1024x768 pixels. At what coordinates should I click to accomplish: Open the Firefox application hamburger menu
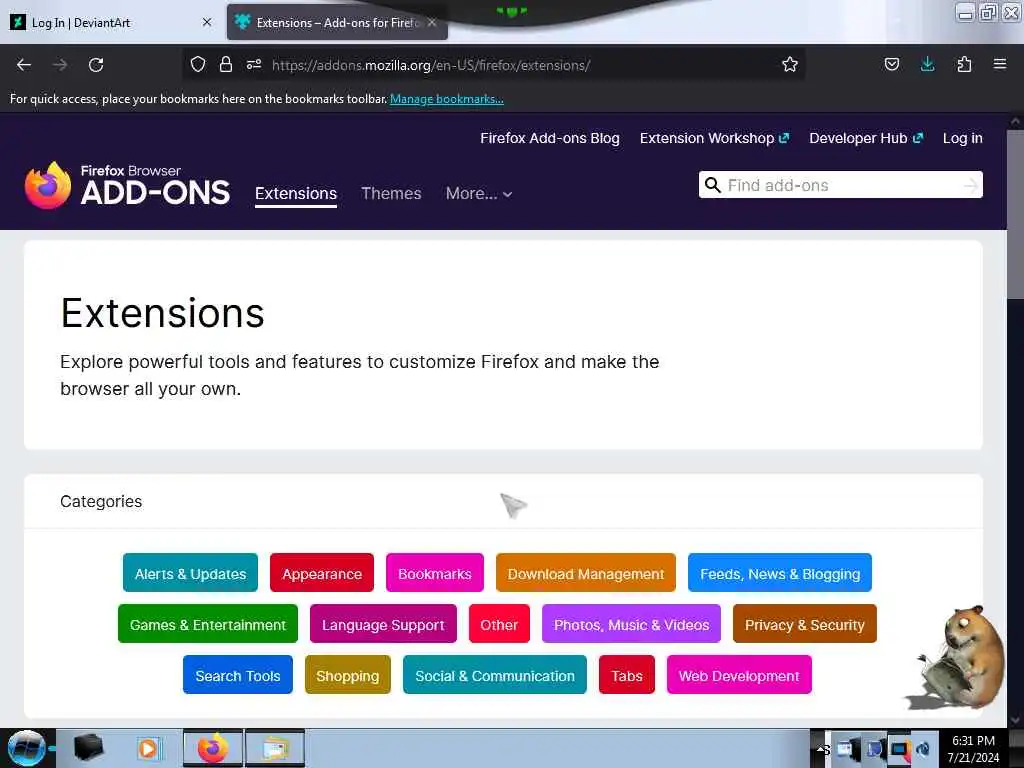1000,64
